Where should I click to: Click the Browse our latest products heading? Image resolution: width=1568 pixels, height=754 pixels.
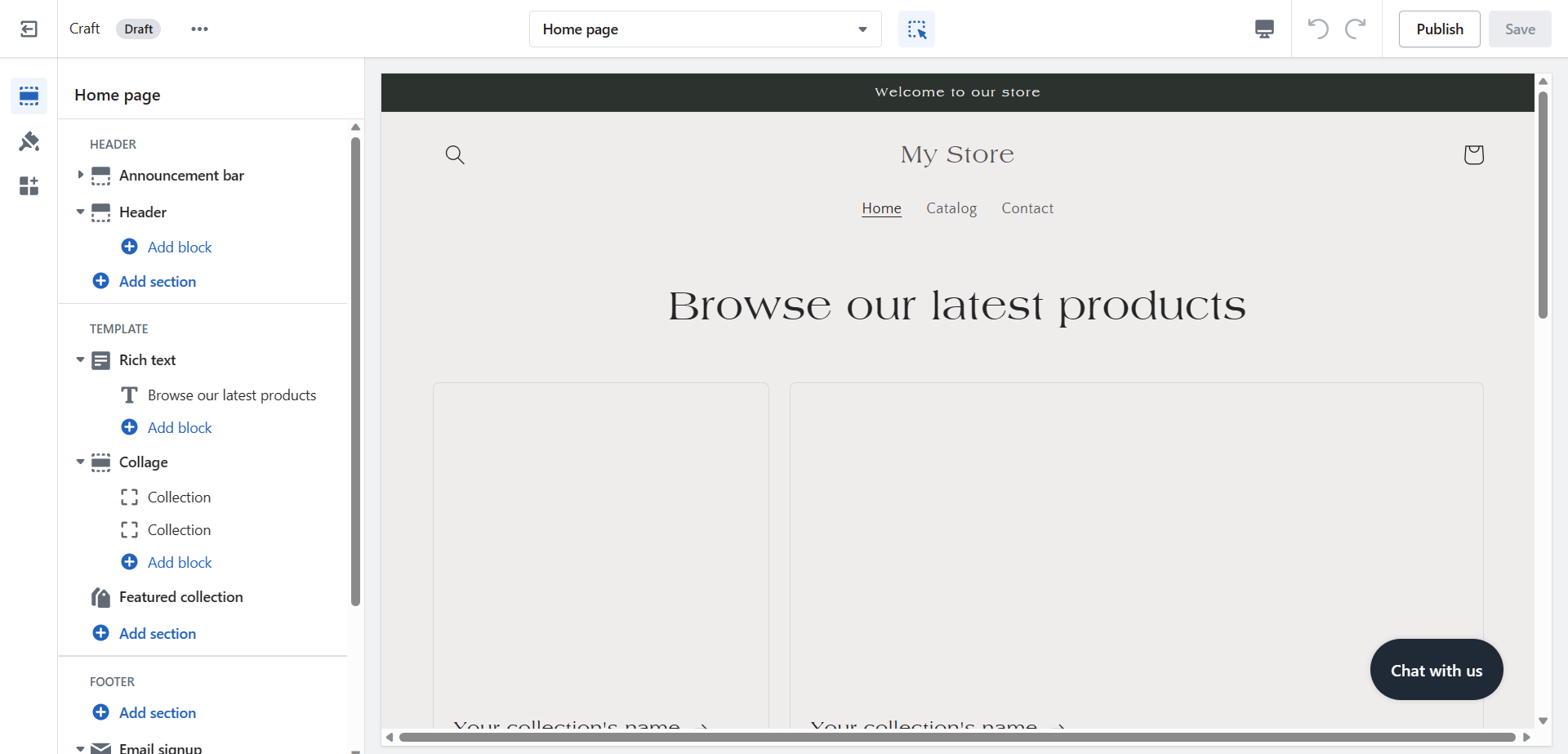(x=957, y=307)
